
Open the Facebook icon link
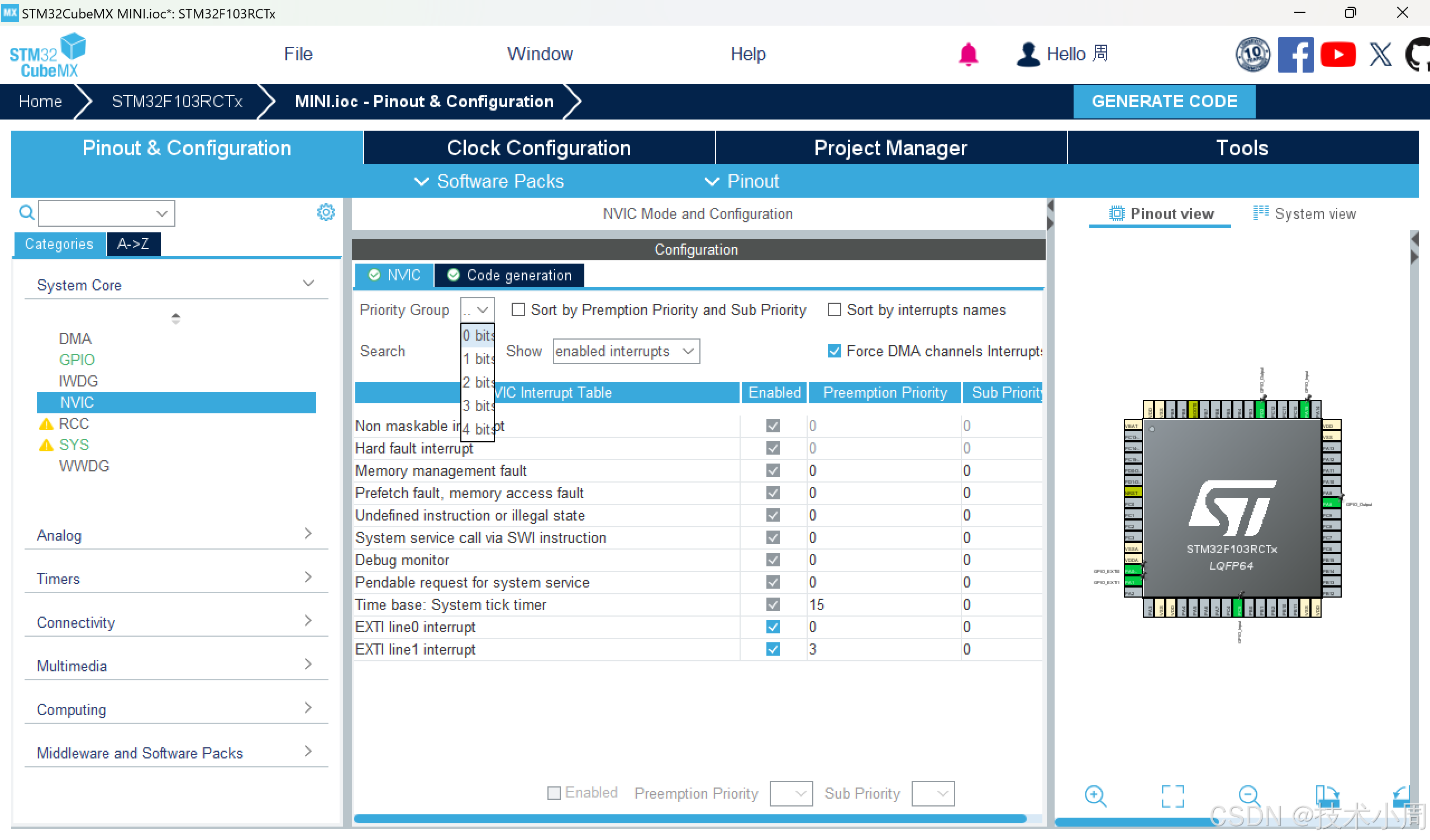tap(1295, 55)
